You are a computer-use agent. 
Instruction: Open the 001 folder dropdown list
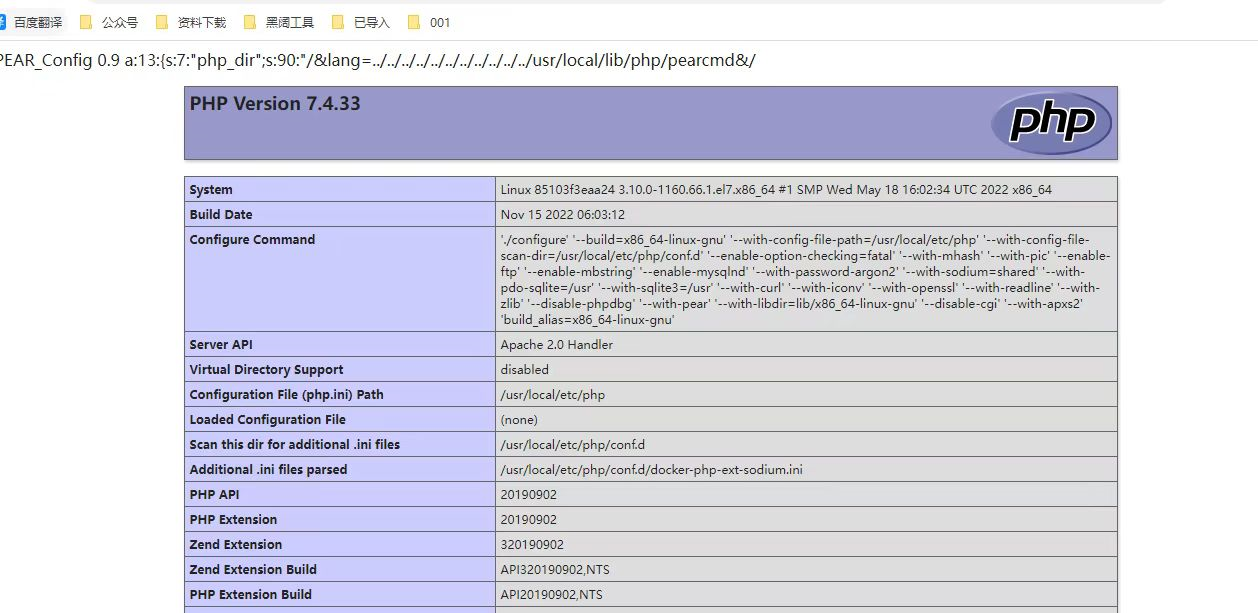(x=438, y=20)
